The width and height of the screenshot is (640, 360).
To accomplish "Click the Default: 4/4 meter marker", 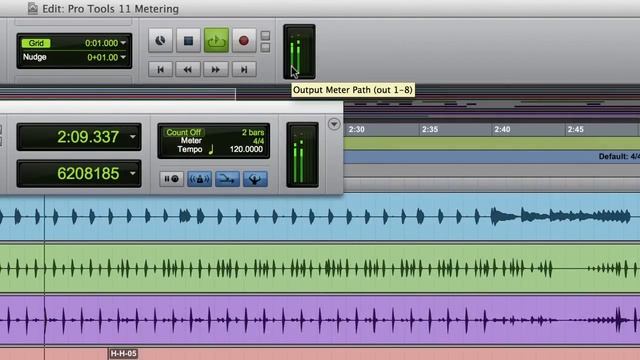I will (x=619, y=156).
